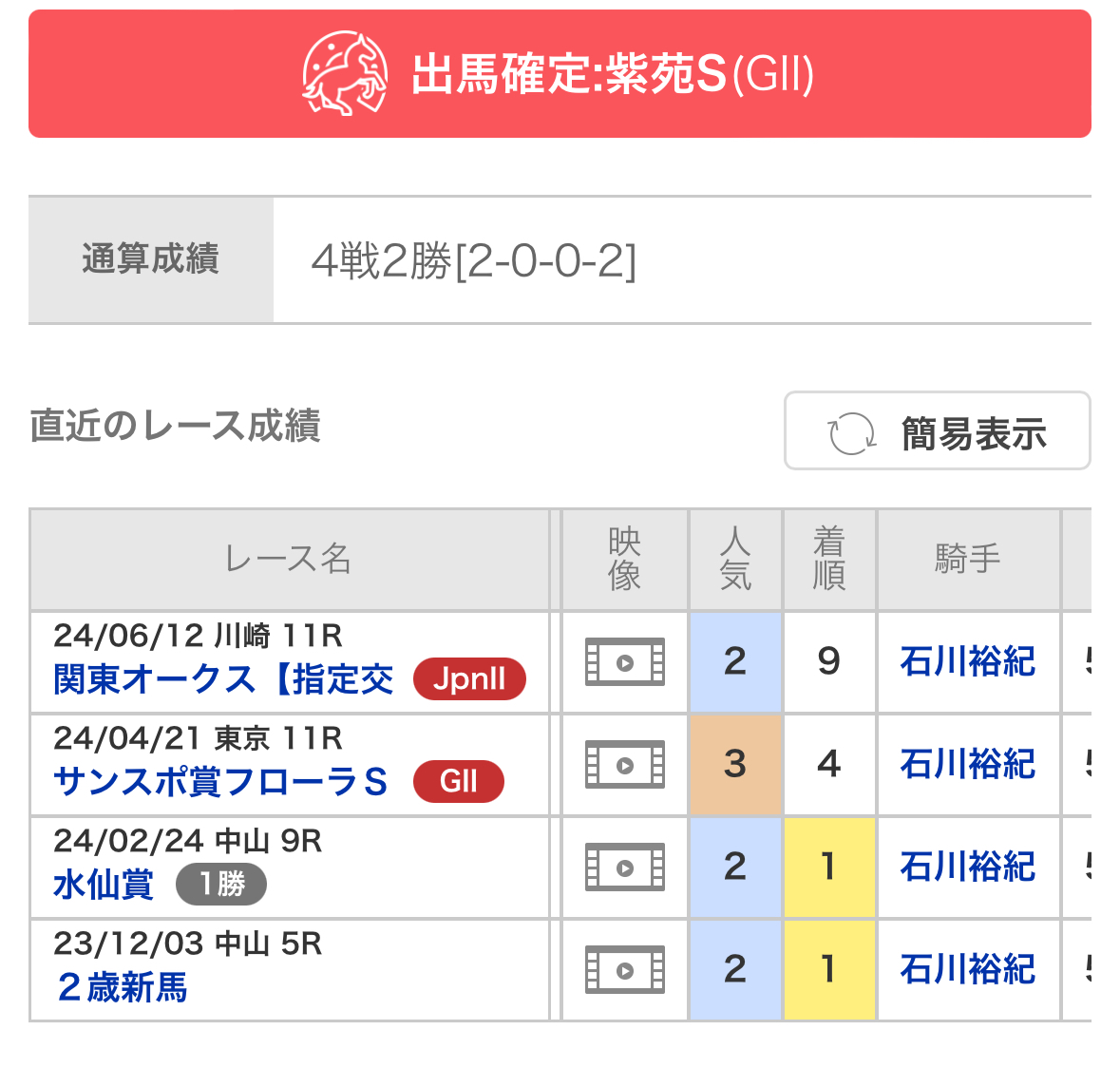Image resolution: width=1120 pixels, height=1068 pixels.
Task: Select jockey 石川裕紀 in 2歳新馬 row
Action: click(967, 970)
